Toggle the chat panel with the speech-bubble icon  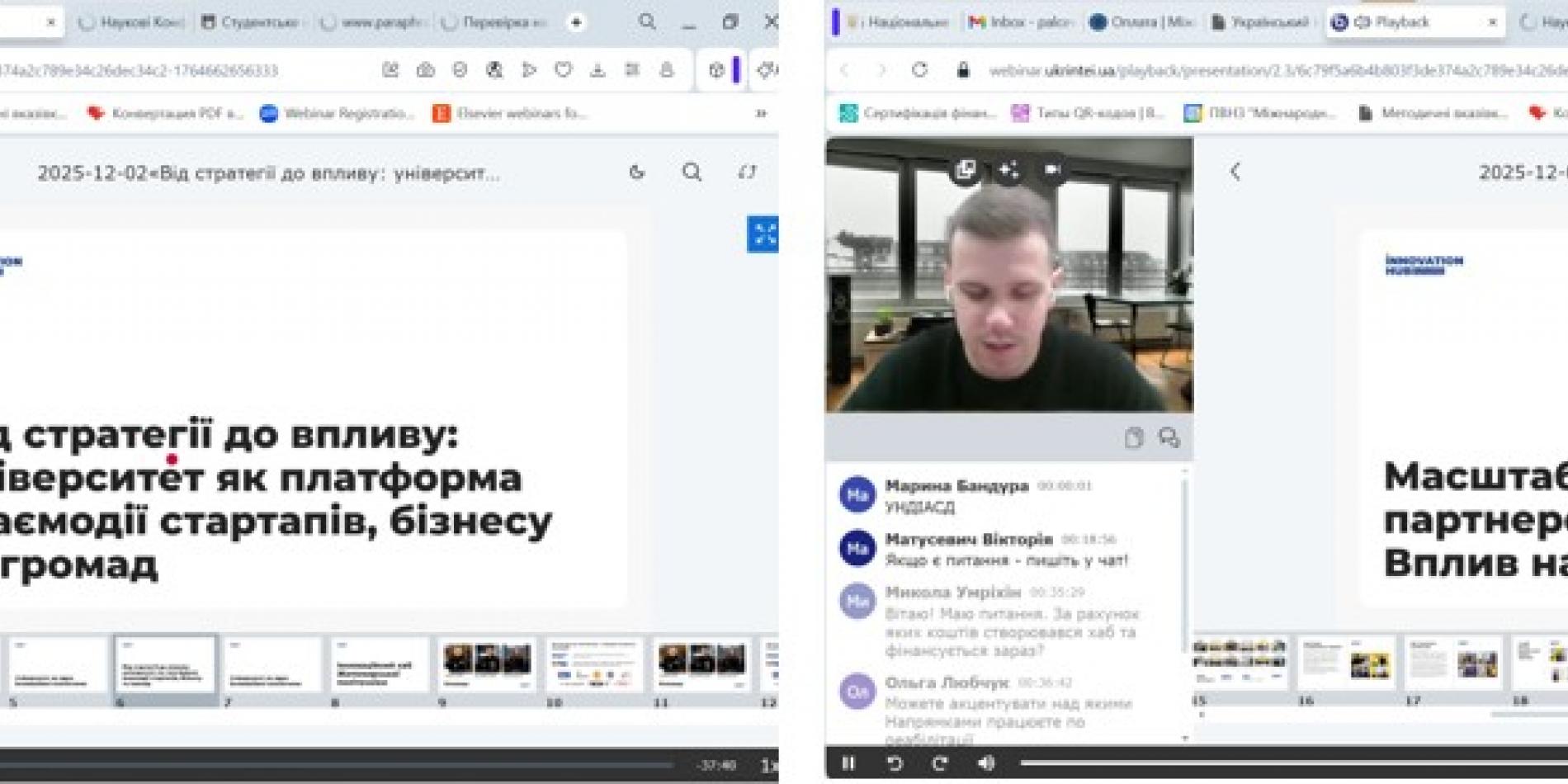point(1169,440)
